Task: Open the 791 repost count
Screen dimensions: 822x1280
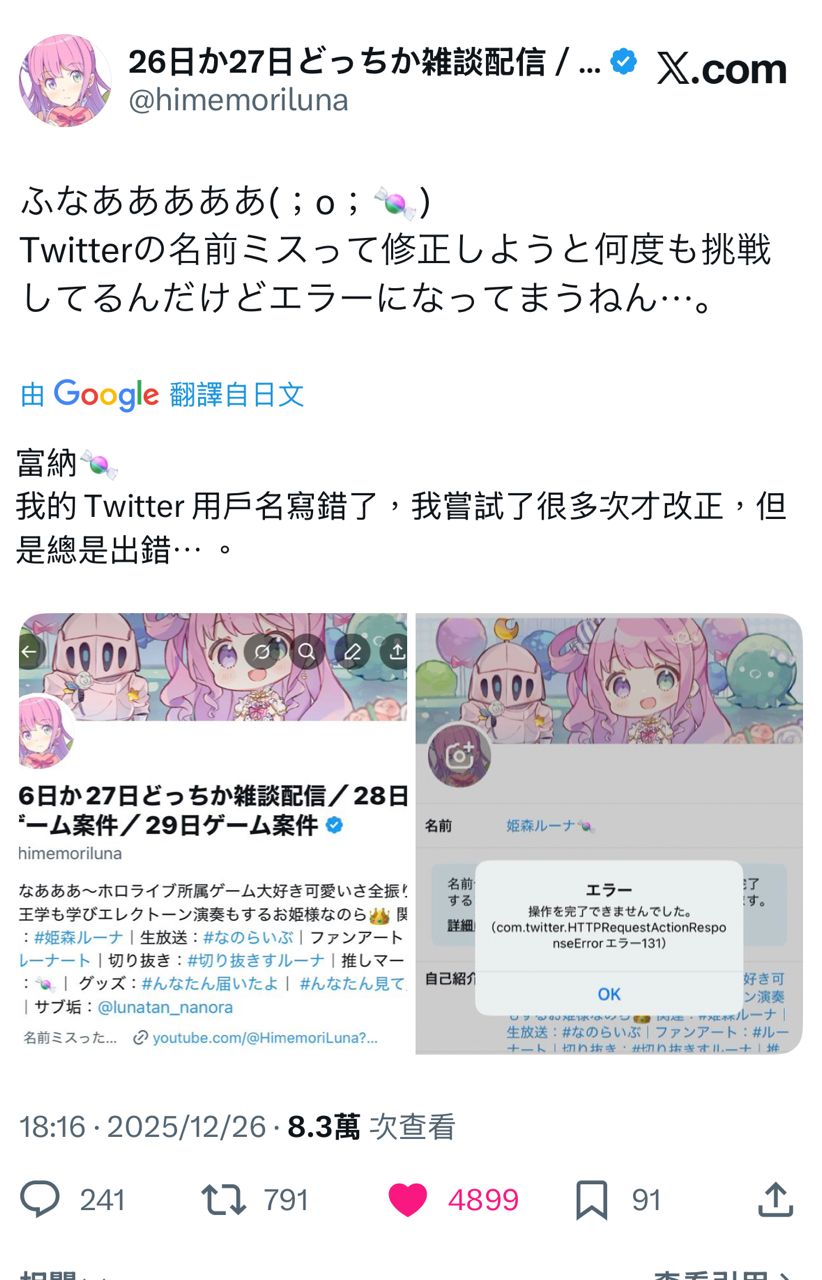Action: 286,1200
